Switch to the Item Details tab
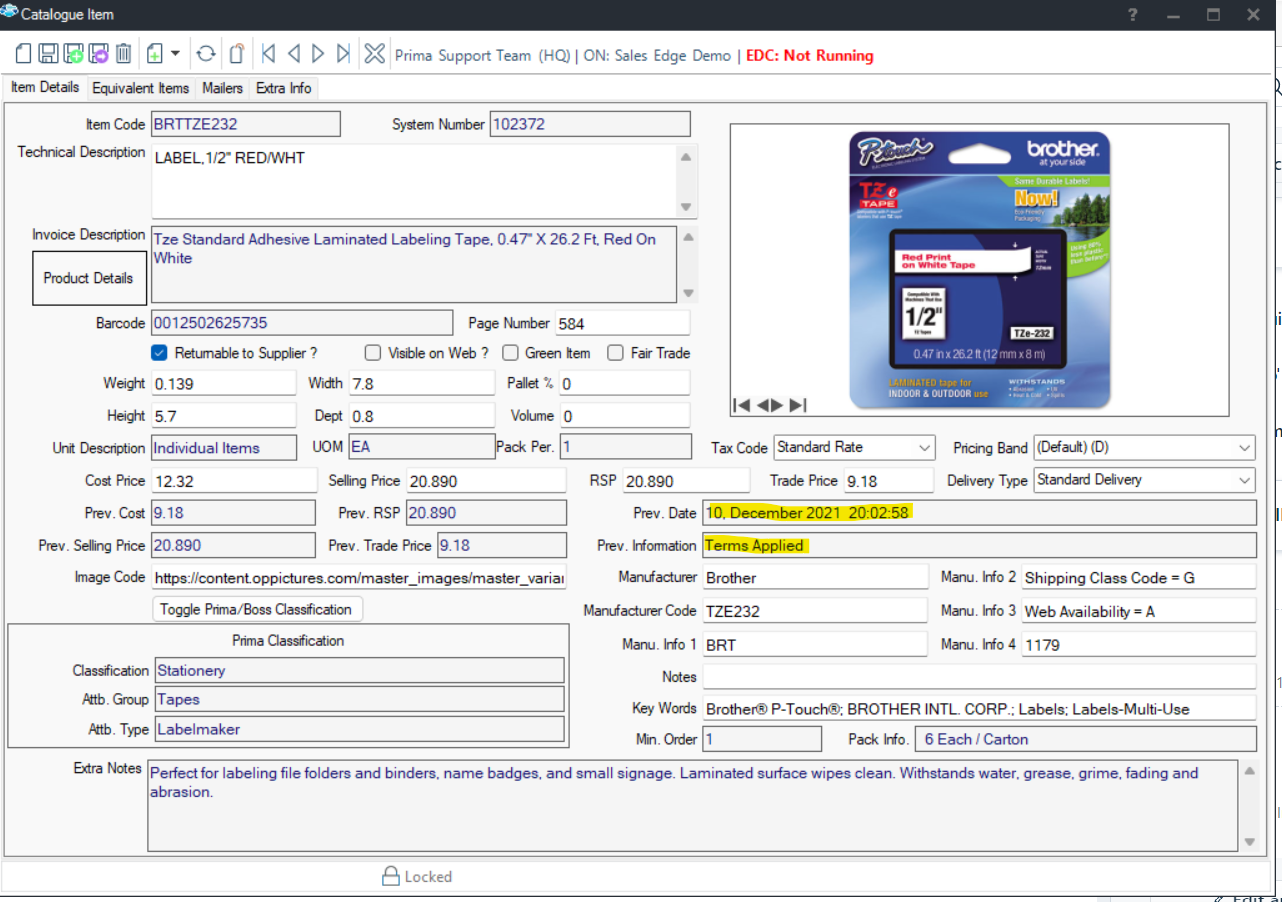Screen dimensions: 1282x902 [45, 87]
